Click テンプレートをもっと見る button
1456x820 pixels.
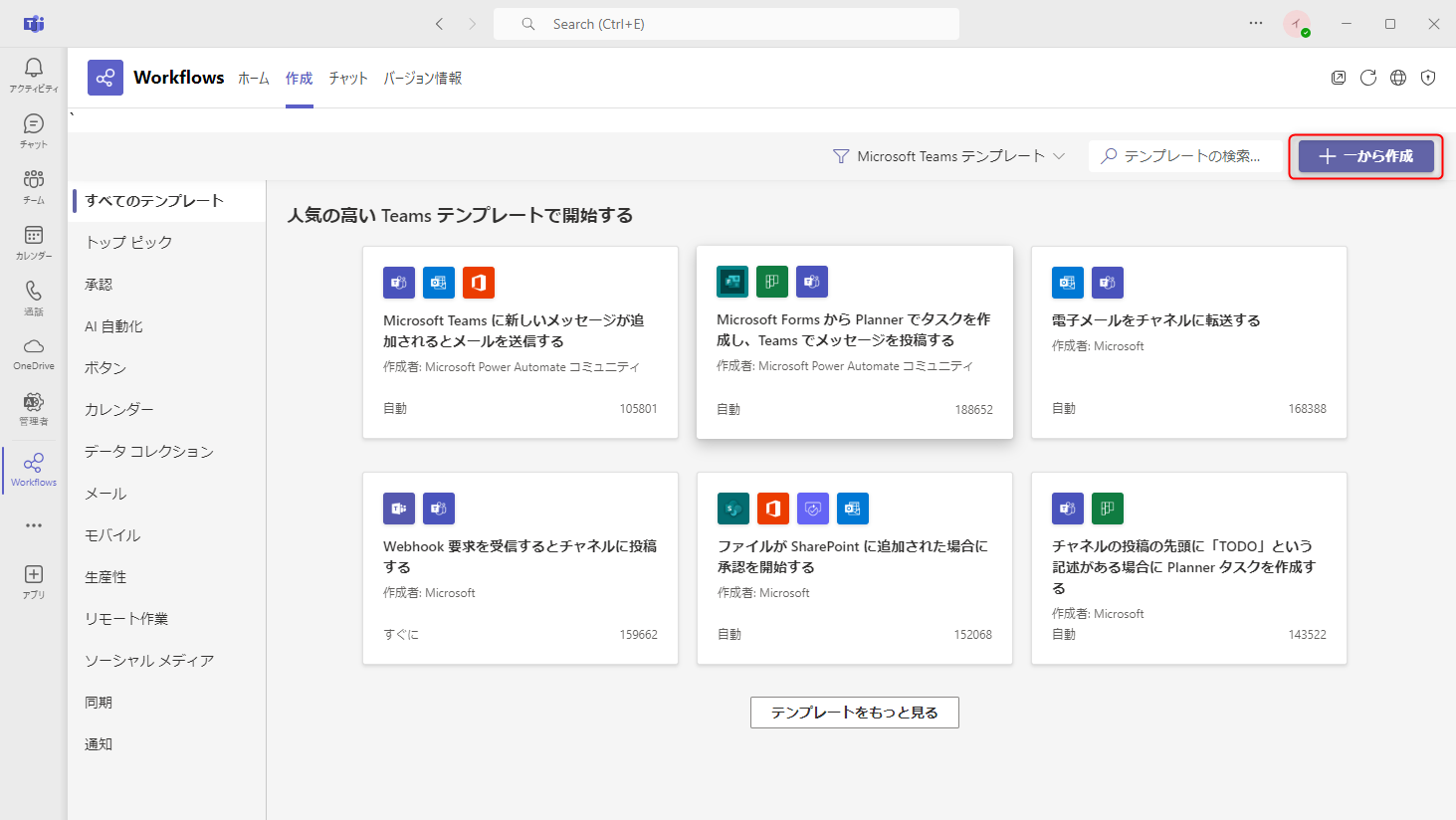855,713
